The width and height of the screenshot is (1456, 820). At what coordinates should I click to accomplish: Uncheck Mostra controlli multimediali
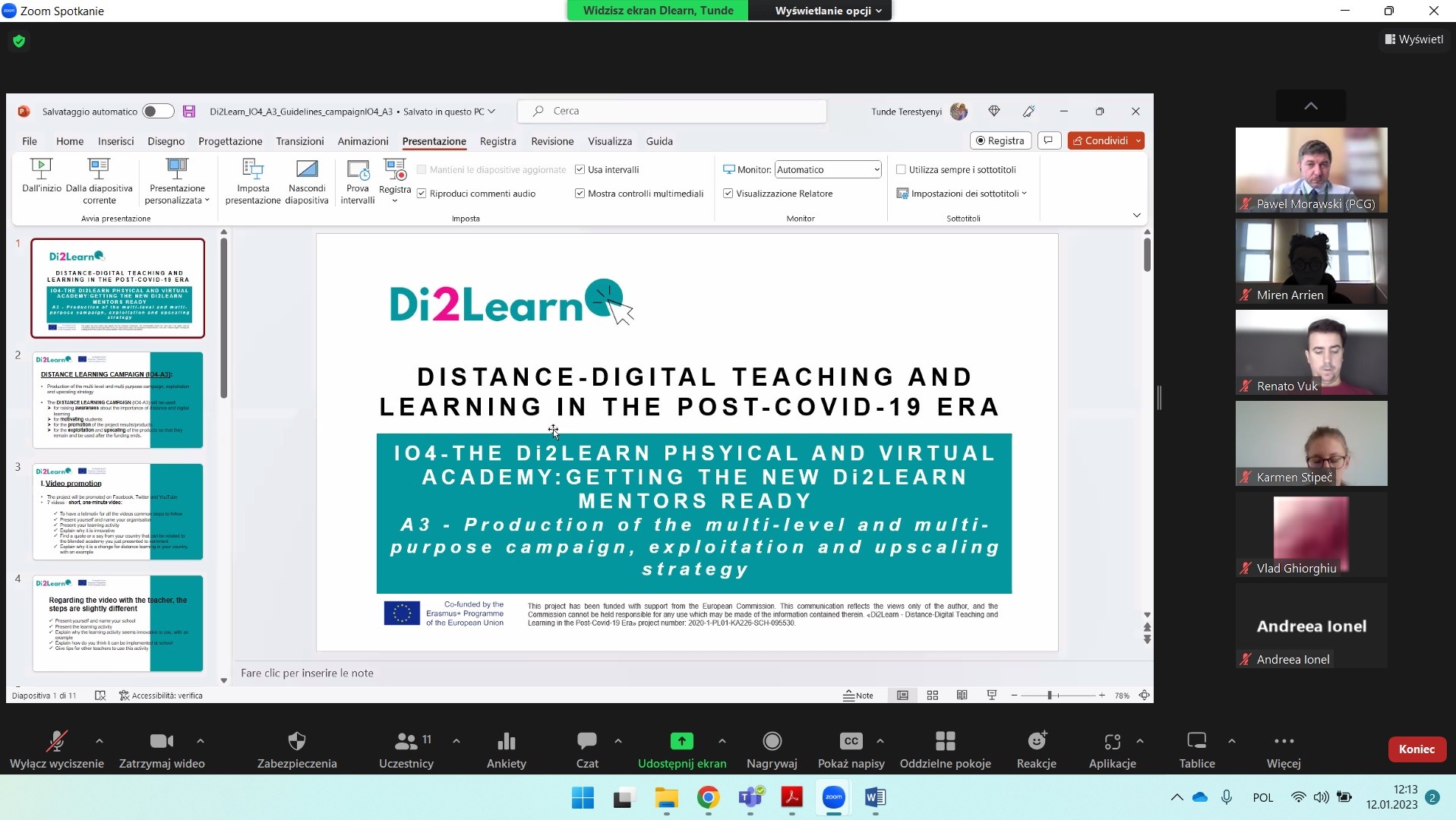[x=580, y=194]
